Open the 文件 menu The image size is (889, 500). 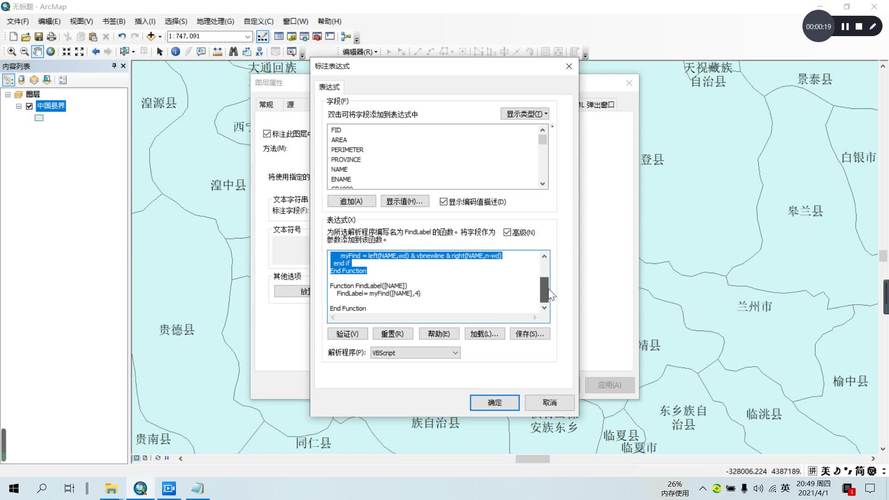click(18, 21)
